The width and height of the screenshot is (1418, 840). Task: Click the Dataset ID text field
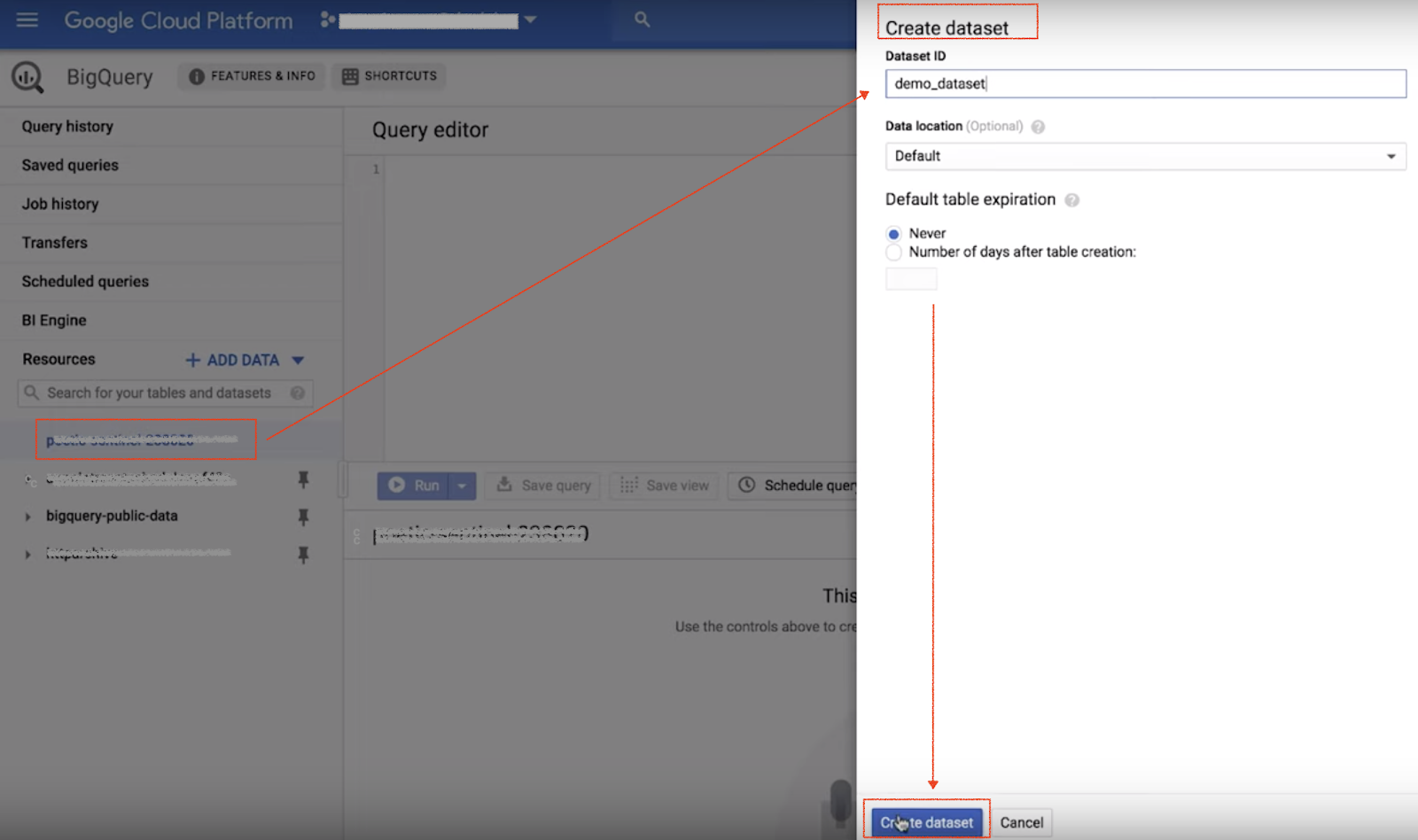click(x=1145, y=83)
